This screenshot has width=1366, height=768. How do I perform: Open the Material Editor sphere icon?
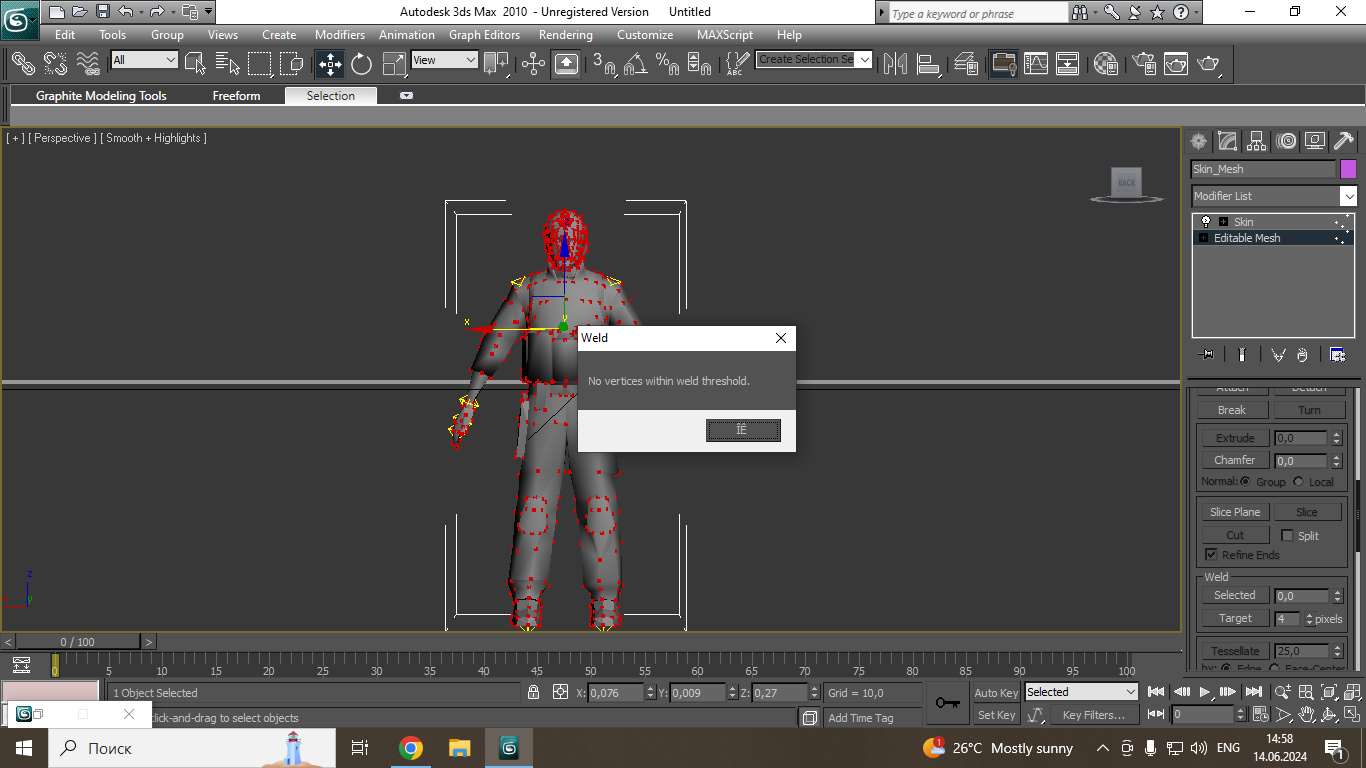[1105, 64]
